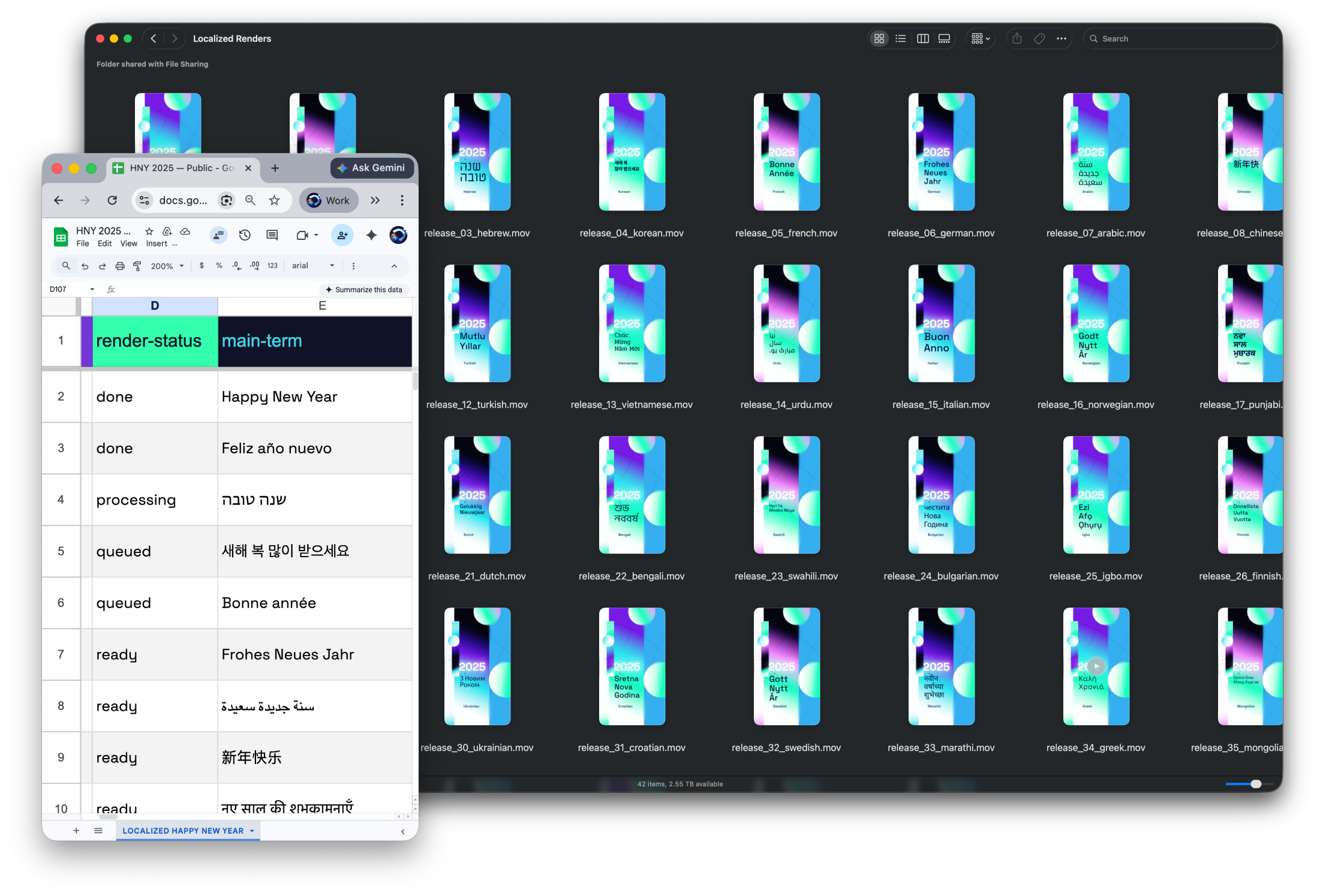Star the HNY 2025 document

pyautogui.click(x=149, y=231)
